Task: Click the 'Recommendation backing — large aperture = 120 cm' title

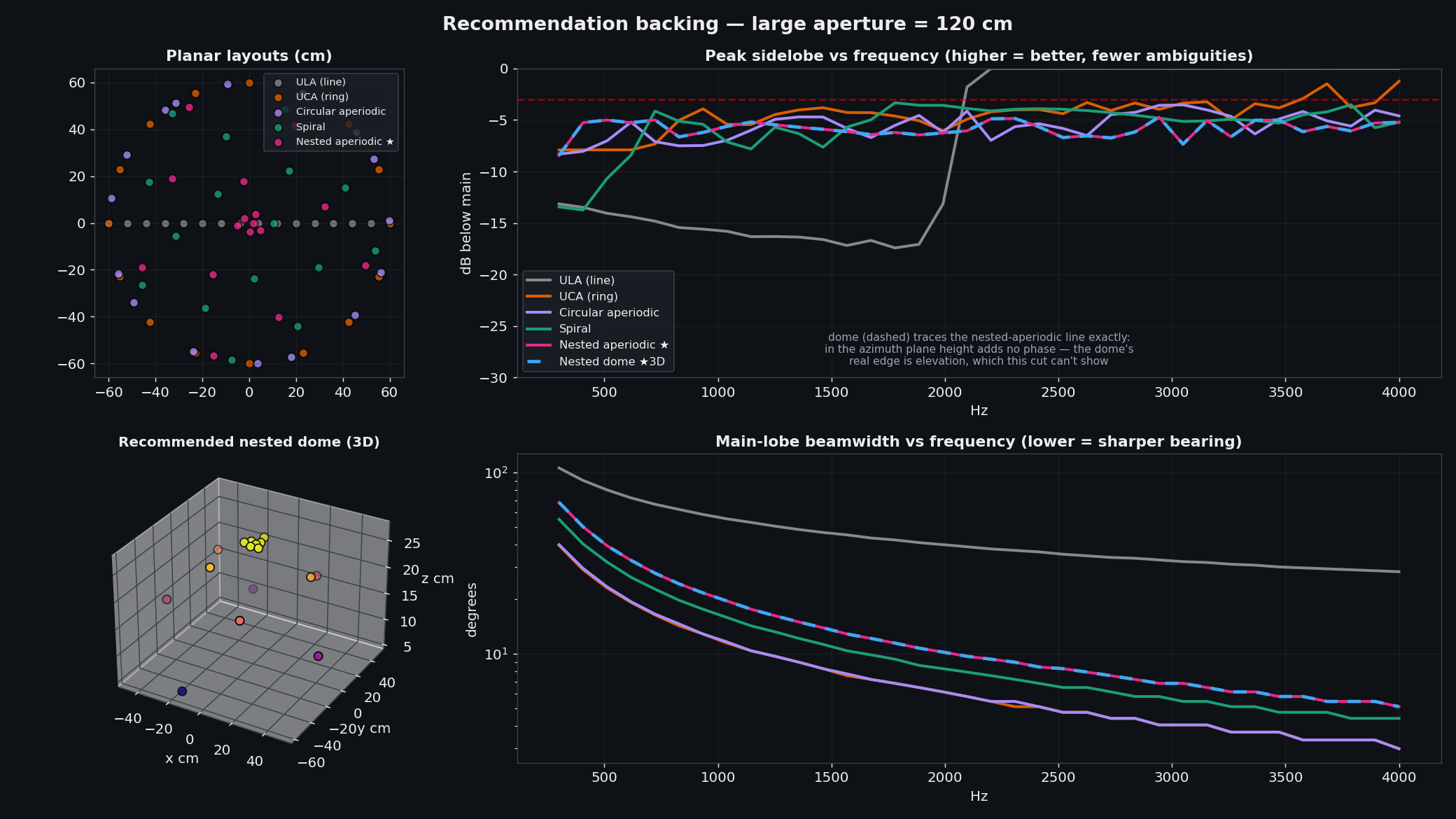Action: [727, 24]
